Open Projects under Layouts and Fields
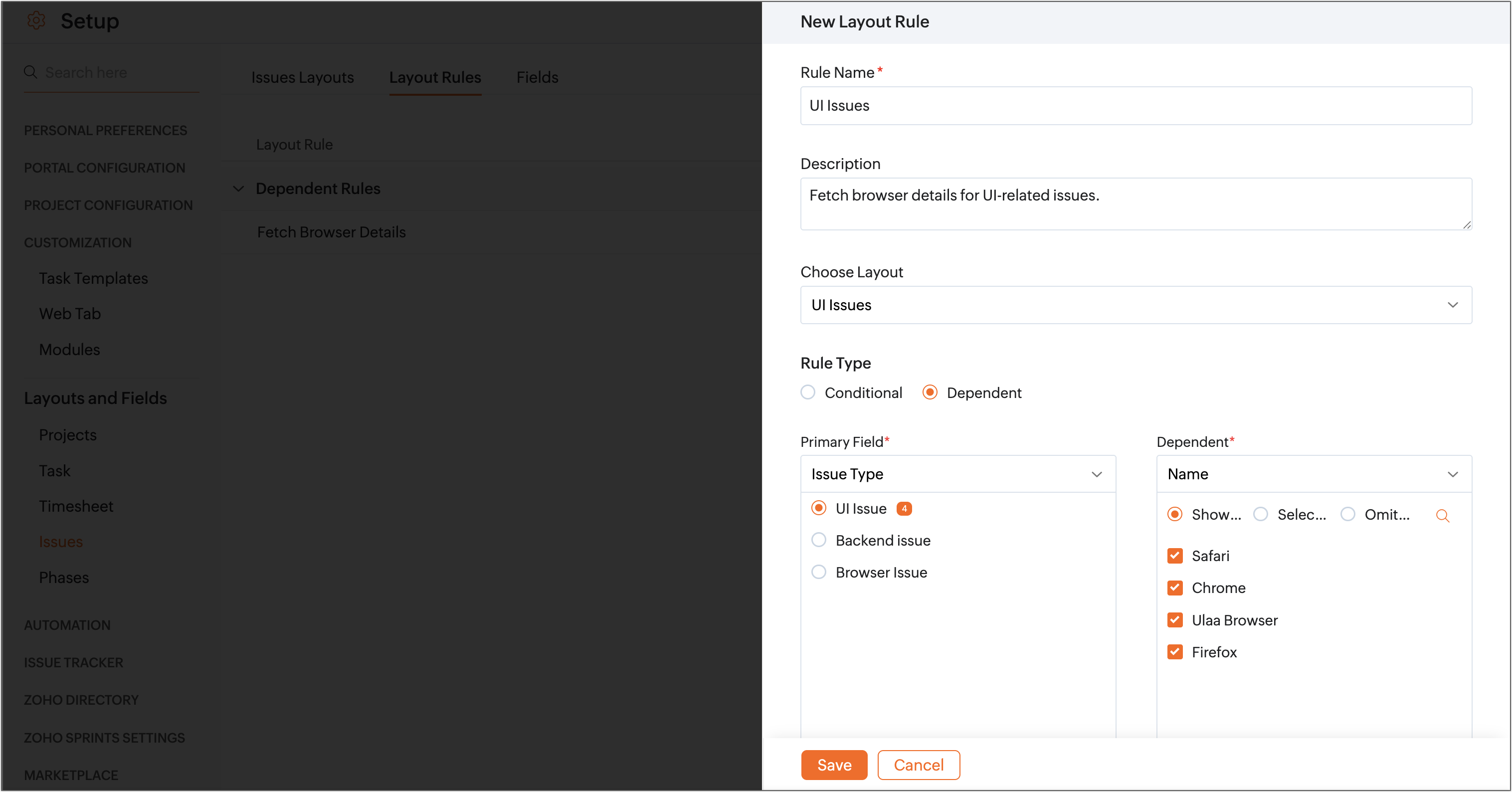 point(67,435)
